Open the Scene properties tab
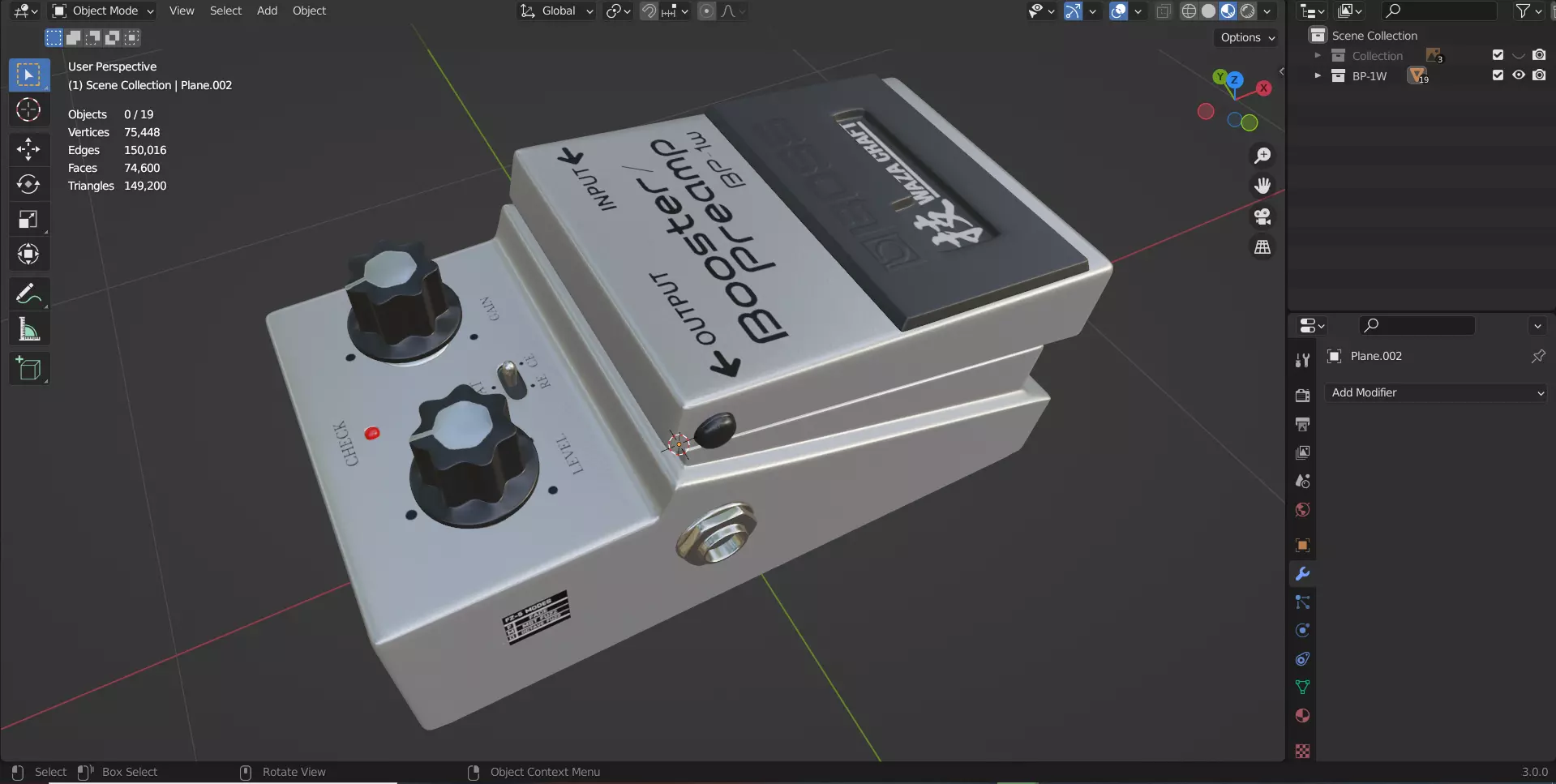This screenshot has height=784, width=1556. [1302, 481]
